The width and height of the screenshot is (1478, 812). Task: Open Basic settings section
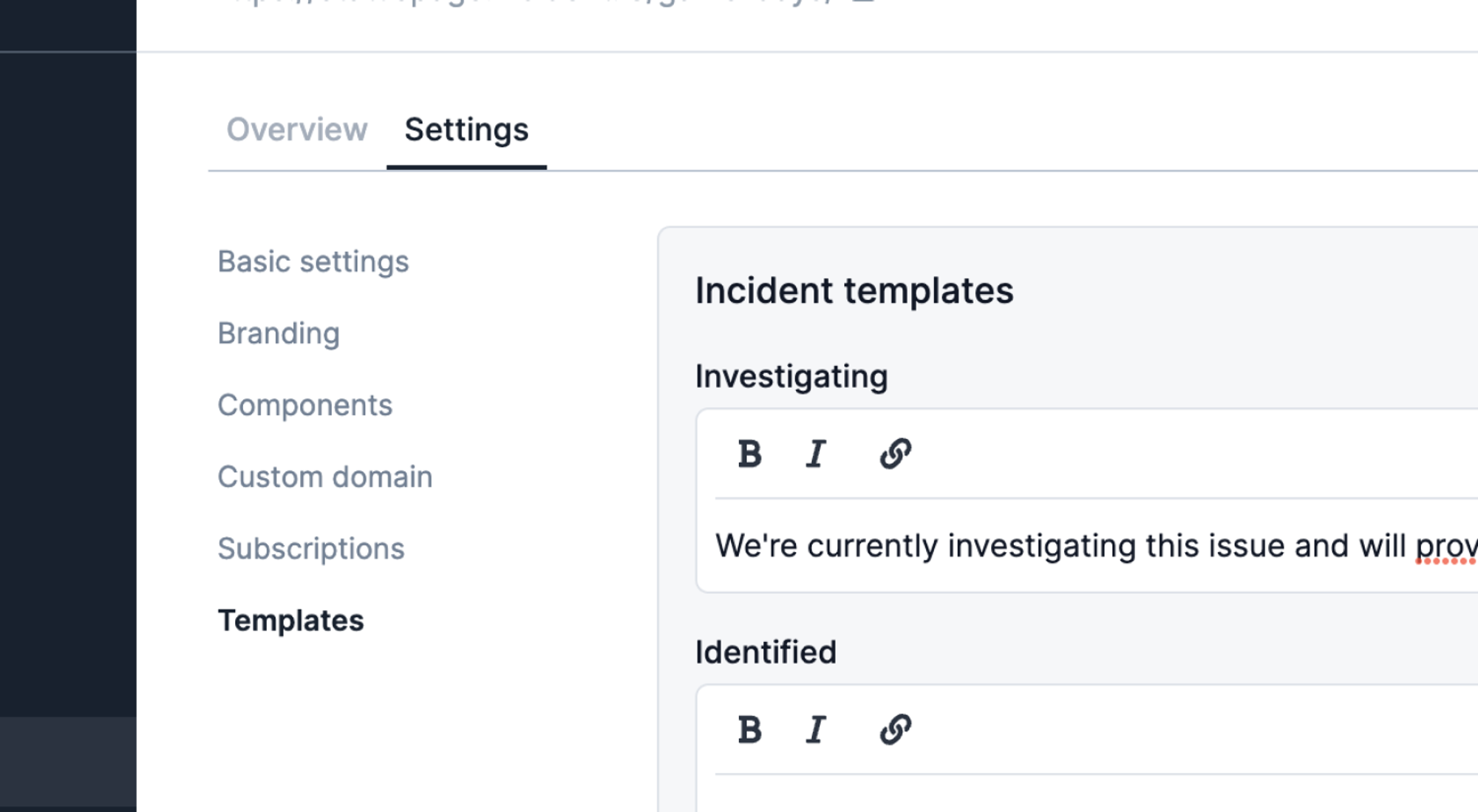(x=313, y=262)
